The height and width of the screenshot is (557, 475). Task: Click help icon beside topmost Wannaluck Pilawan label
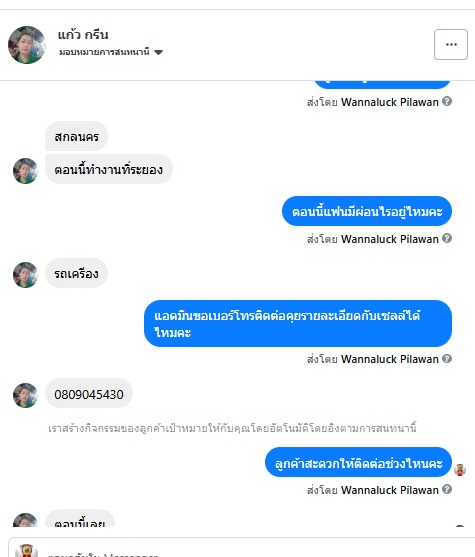(x=447, y=101)
